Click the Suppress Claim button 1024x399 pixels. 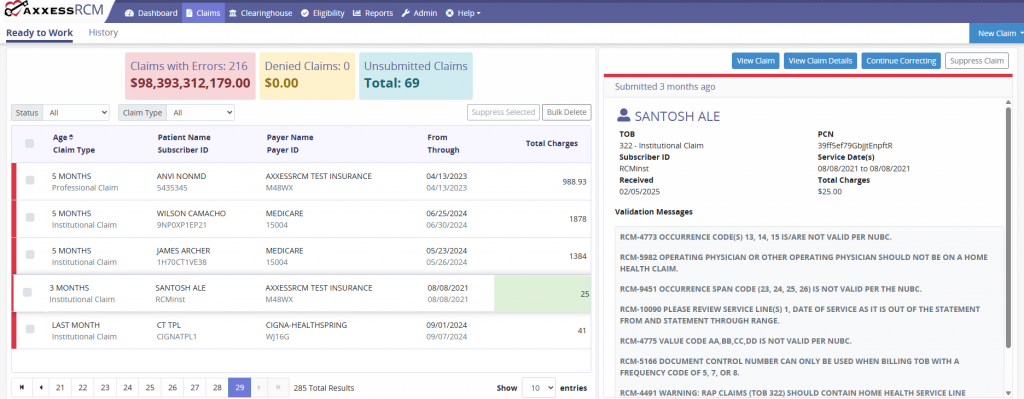pyautogui.click(x=976, y=61)
